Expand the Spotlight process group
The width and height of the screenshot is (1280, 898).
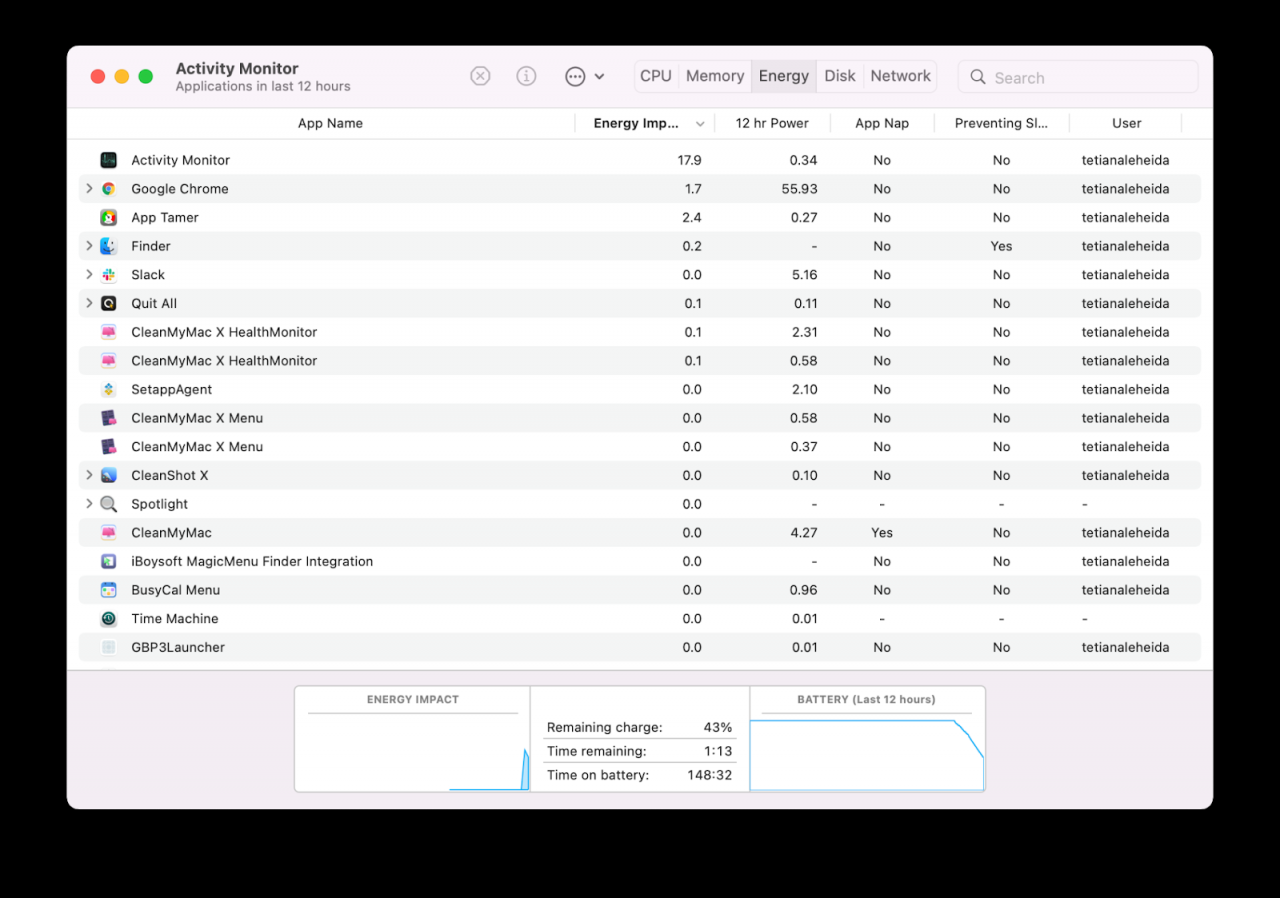click(89, 504)
